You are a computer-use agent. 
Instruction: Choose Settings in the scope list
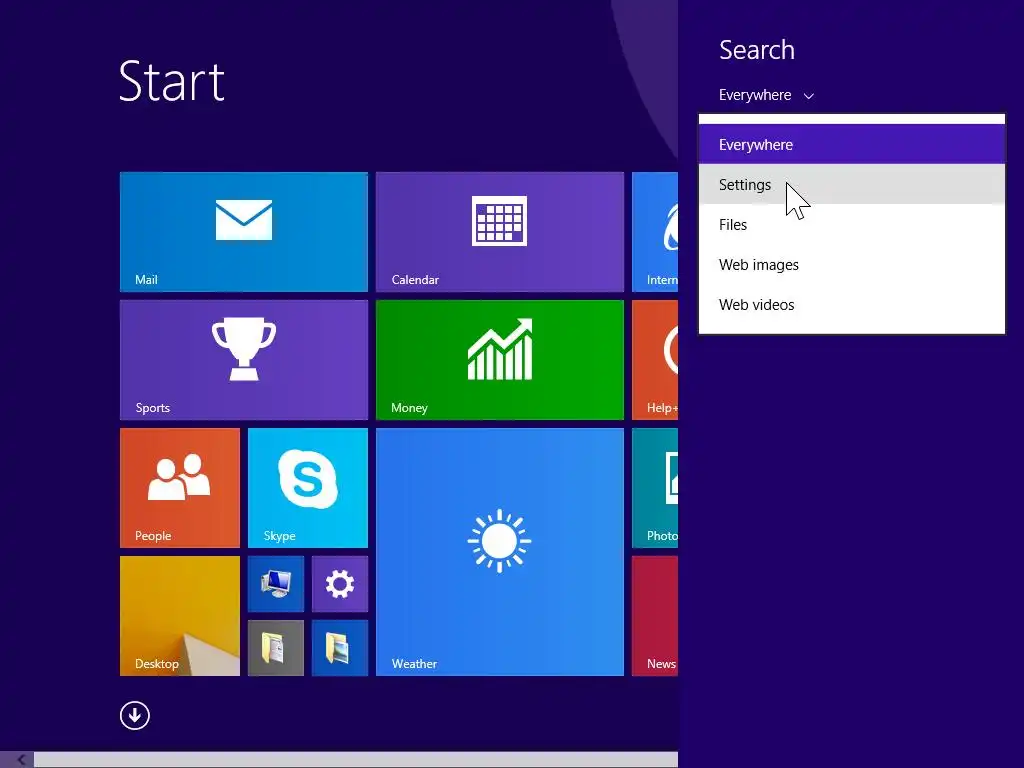click(x=852, y=184)
